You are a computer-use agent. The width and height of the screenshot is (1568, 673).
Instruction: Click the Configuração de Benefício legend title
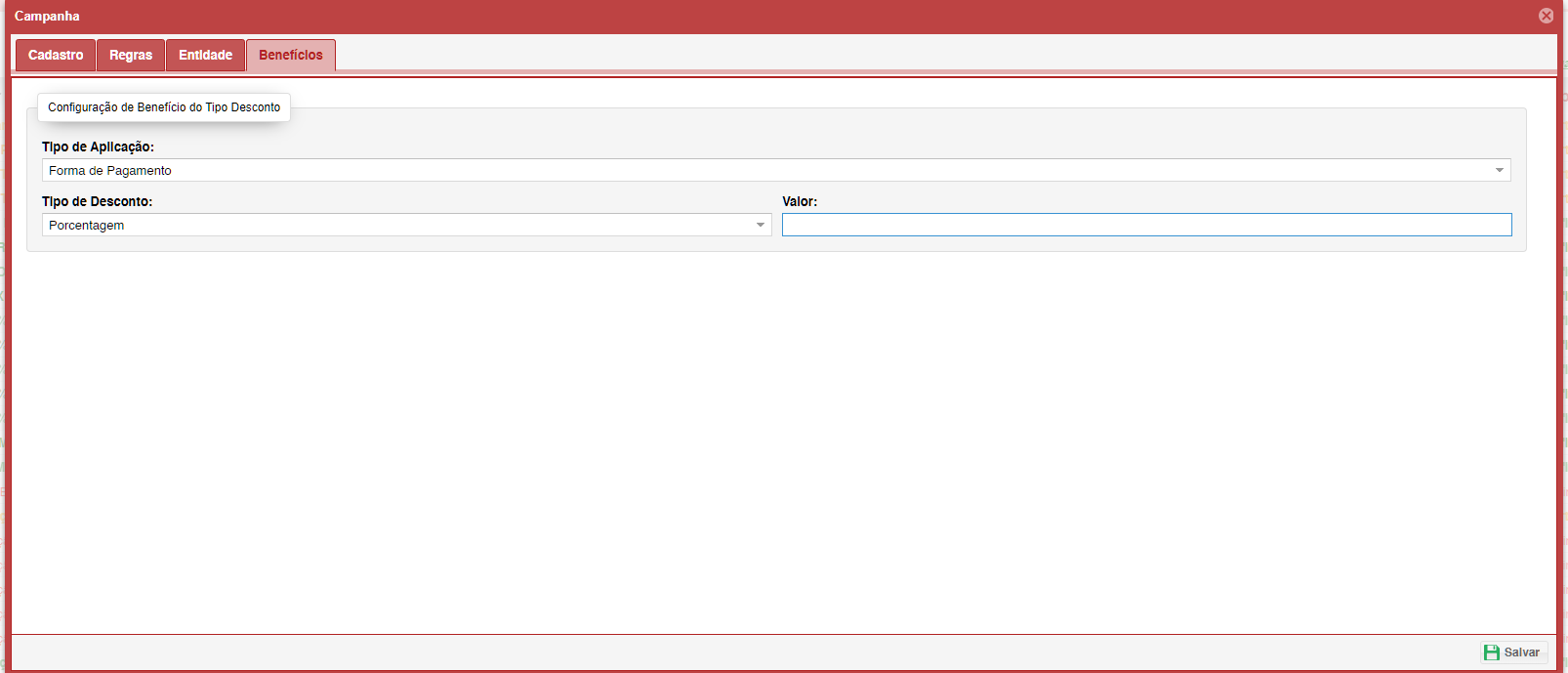coord(164,107)
